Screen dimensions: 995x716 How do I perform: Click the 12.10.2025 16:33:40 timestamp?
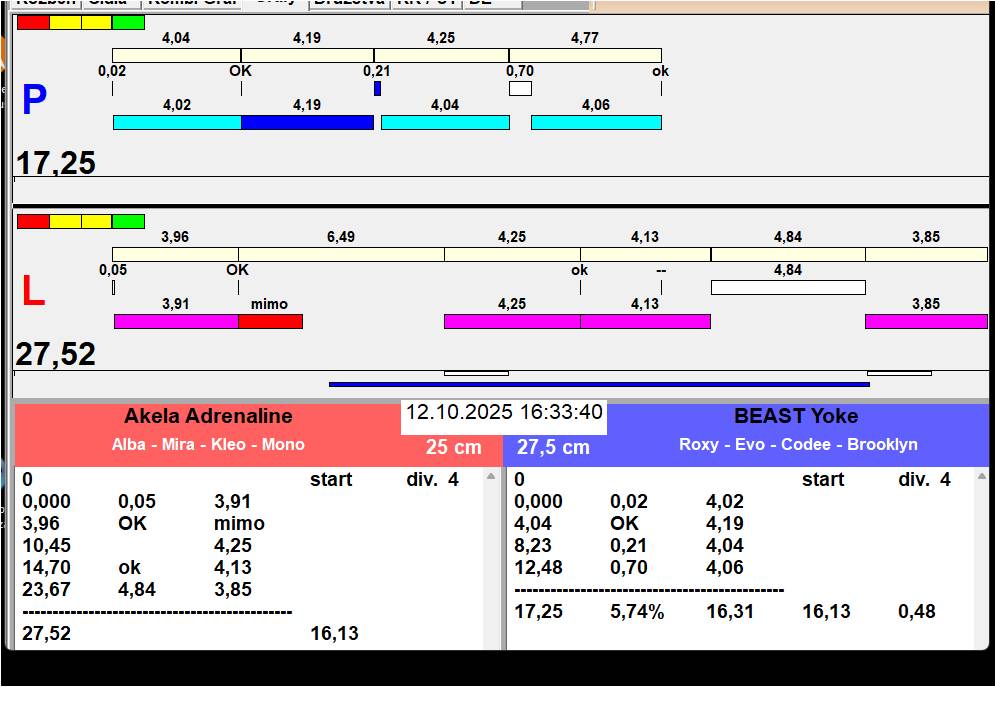tap(504, 413)
